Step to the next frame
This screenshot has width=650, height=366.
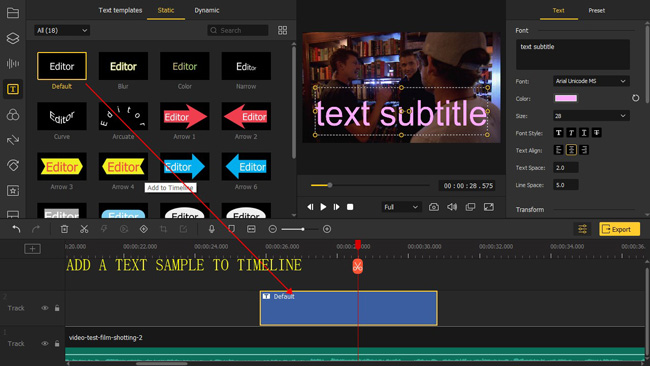coord(337,207)
